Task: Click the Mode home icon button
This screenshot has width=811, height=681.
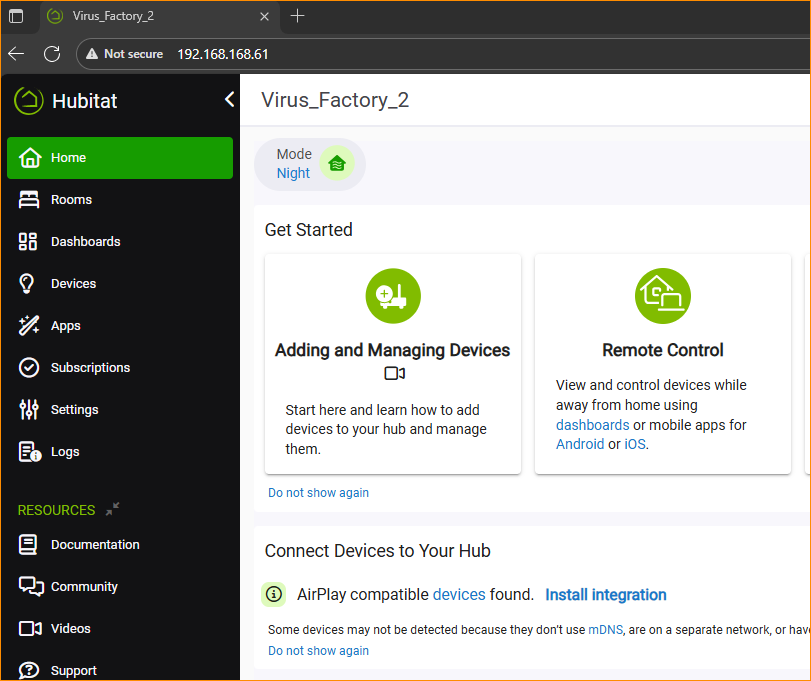Action: point(337,164)
